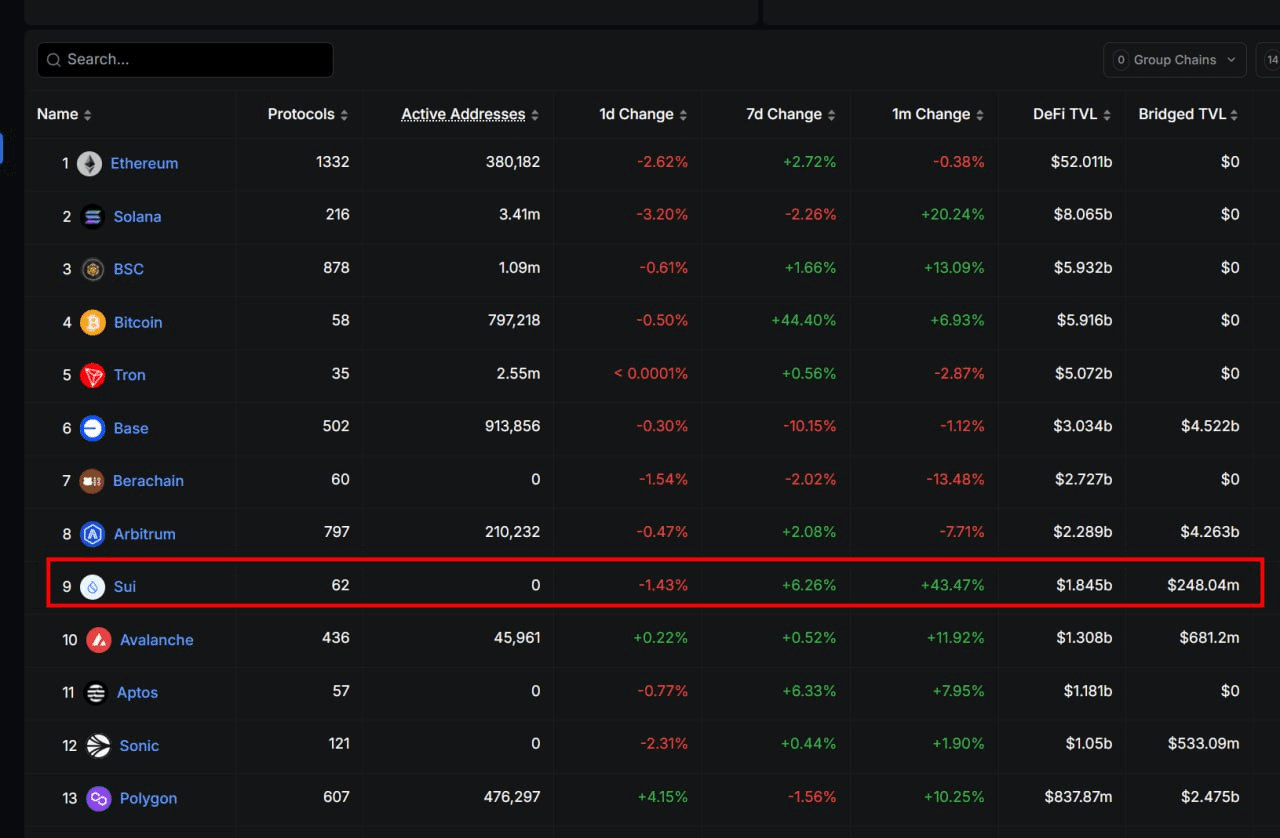Open the Berachain link
Image resolution: width=1280 pixels, height=838 pixels.
point(148,481)
